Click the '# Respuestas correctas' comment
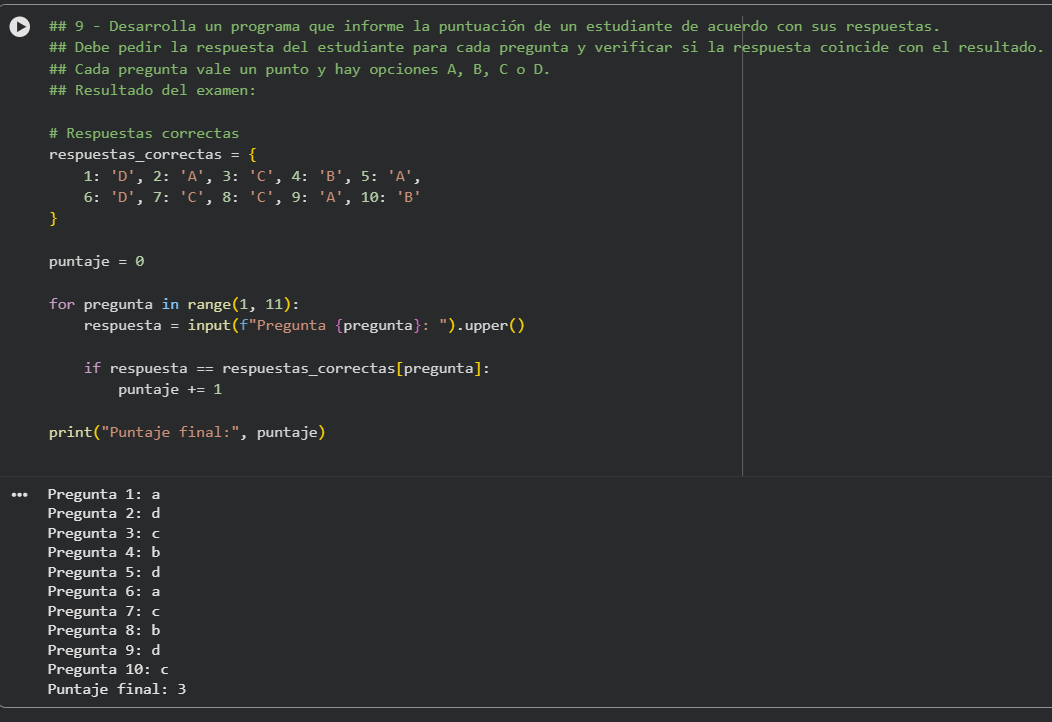 (144, 134)
